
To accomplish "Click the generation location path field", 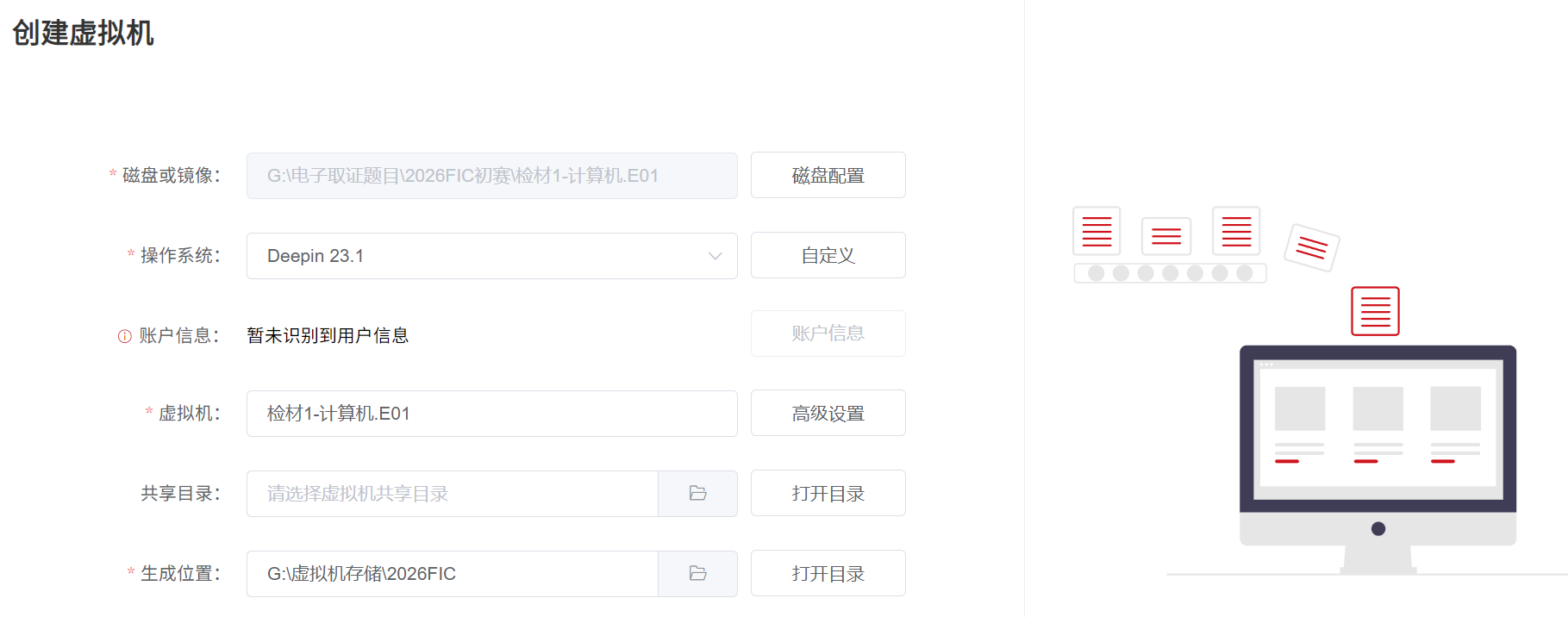I will [453, 574].
